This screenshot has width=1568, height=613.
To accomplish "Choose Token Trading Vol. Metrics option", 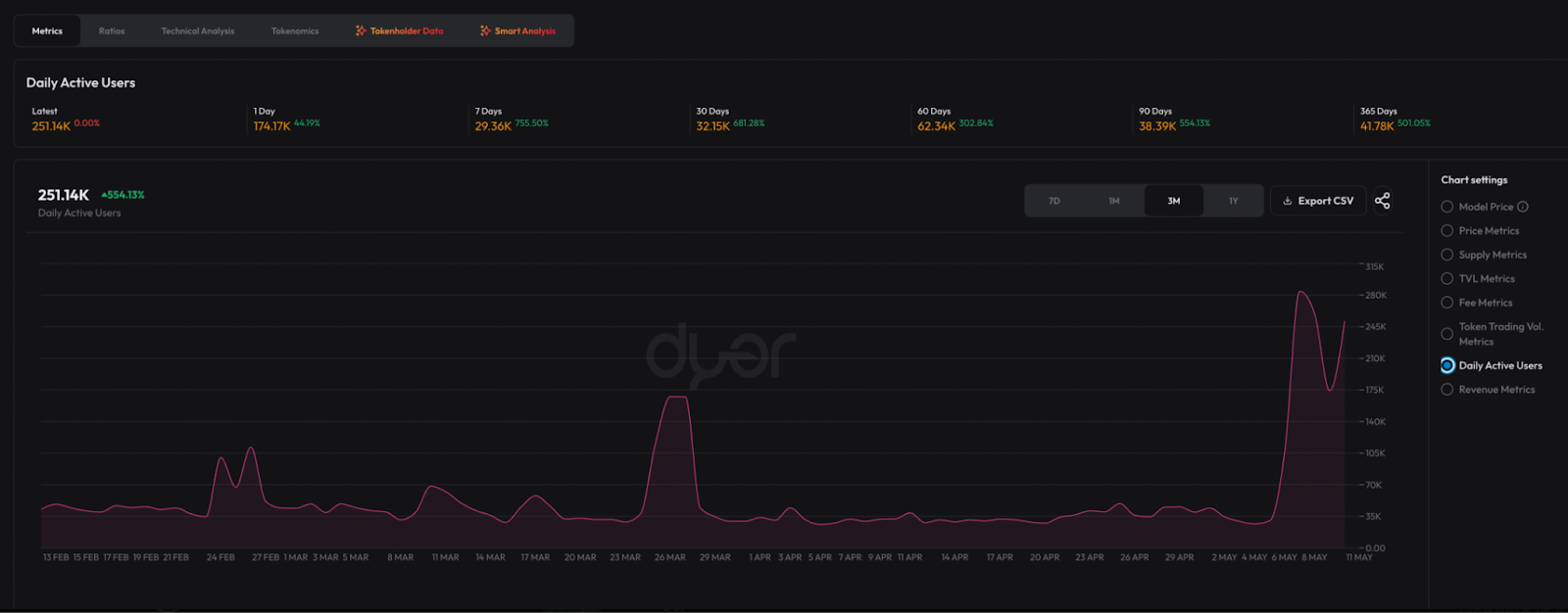I will pyautogui.click(x=1446, y=334).
